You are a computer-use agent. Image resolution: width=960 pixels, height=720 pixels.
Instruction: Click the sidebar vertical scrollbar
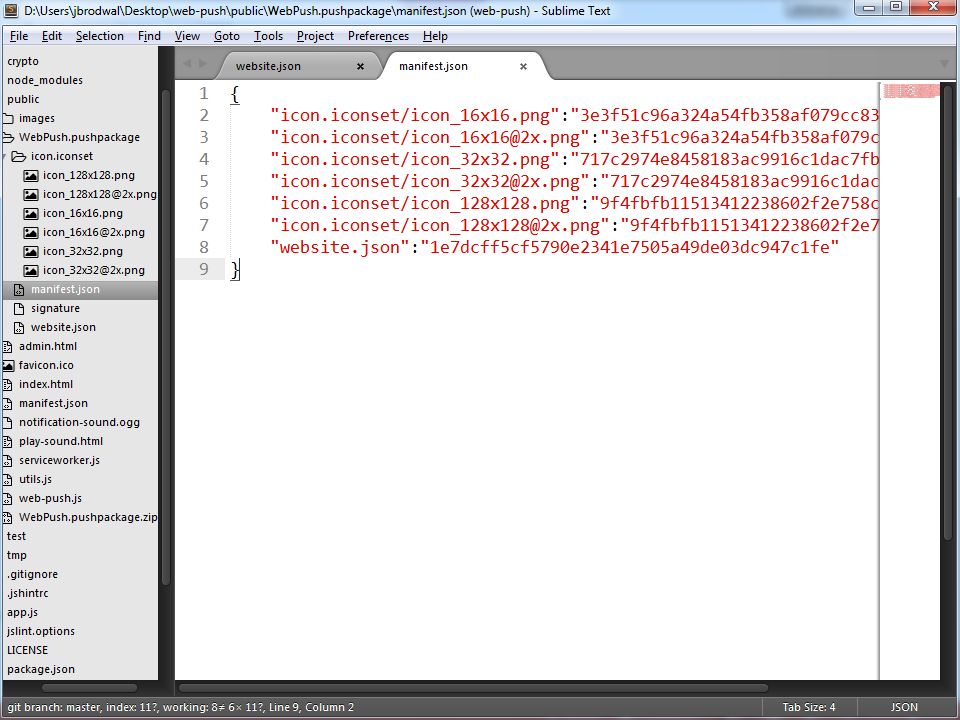pyautogui.click(x=166, y=338)
